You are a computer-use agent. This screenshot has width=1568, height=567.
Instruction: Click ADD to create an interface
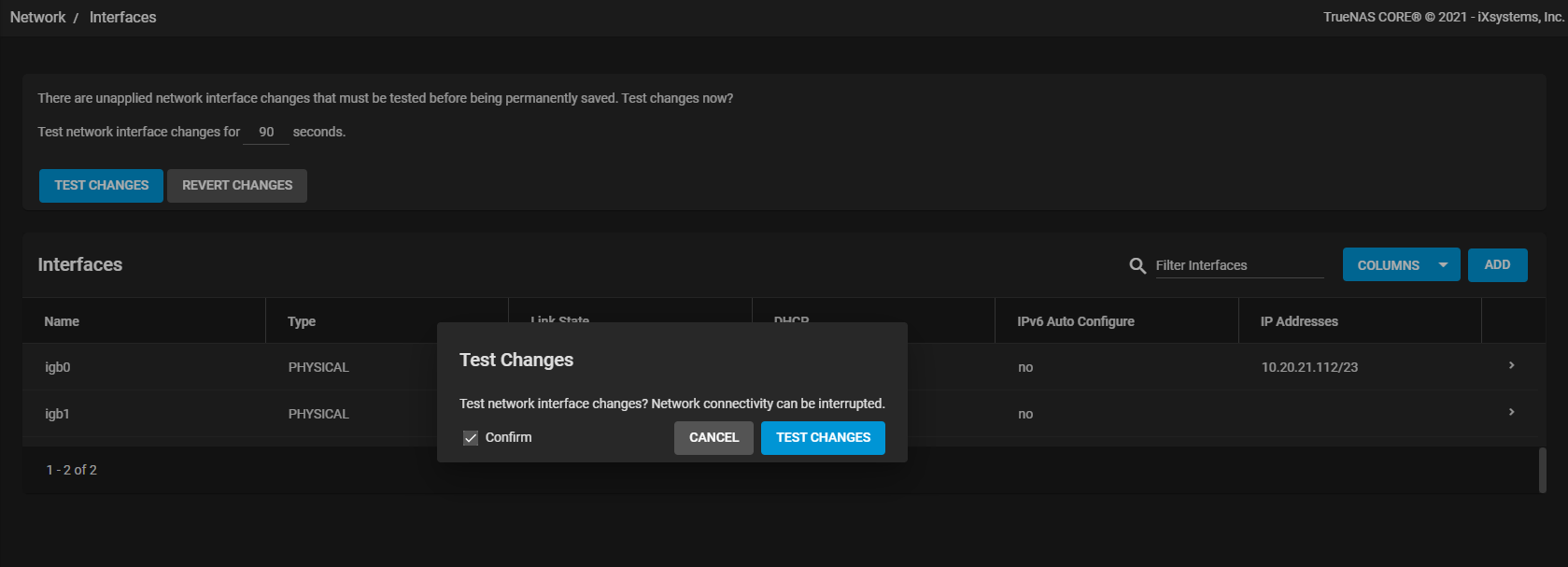point(1497,265)
